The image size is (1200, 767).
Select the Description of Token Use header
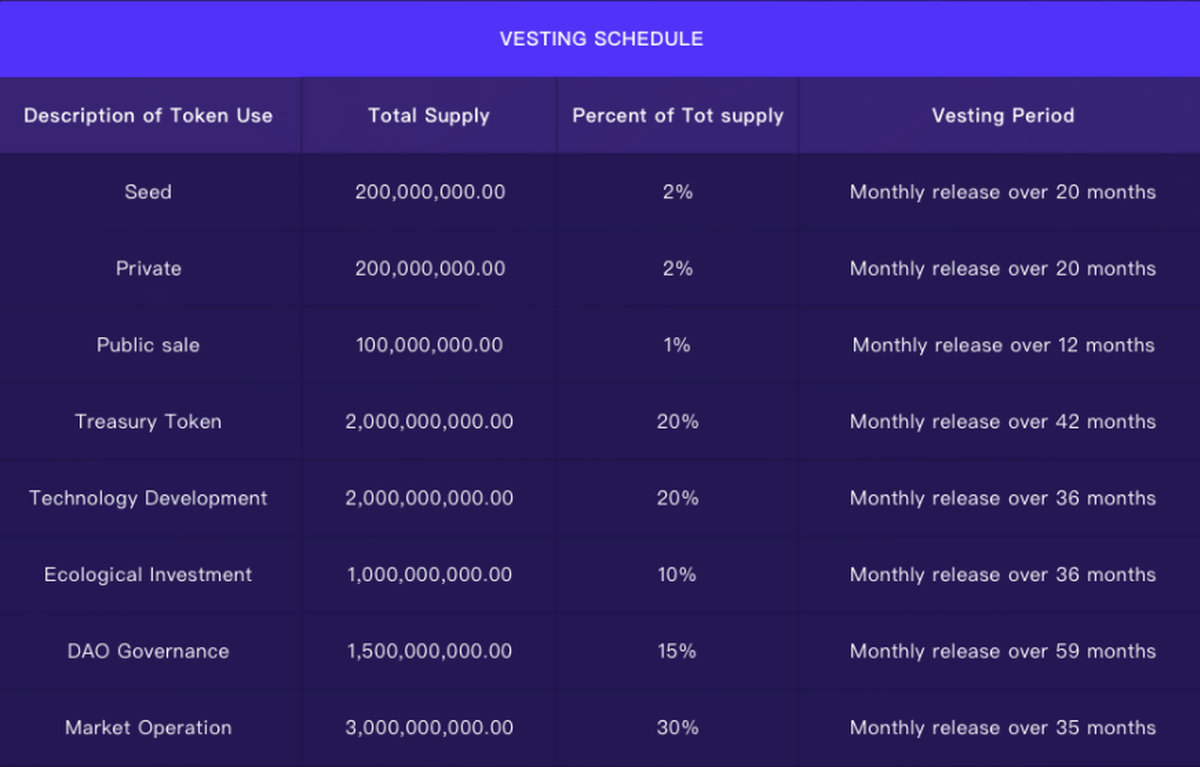click(148, 116)
